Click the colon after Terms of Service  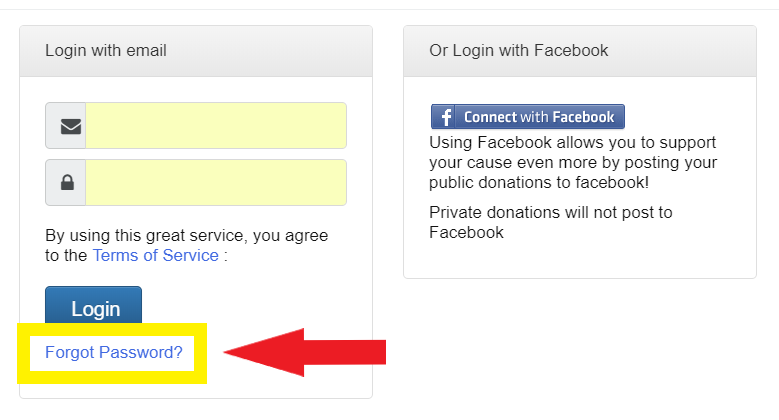pos(226,256)
